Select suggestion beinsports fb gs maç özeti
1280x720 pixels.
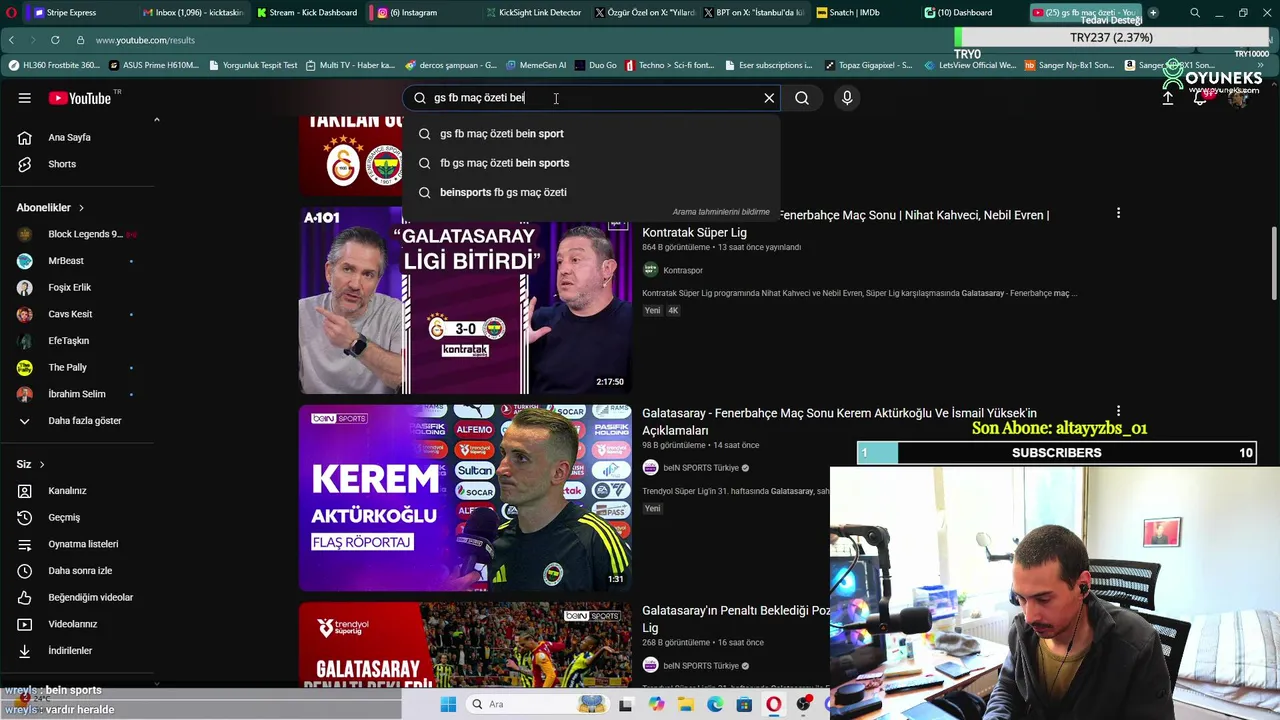coord(590,192)
